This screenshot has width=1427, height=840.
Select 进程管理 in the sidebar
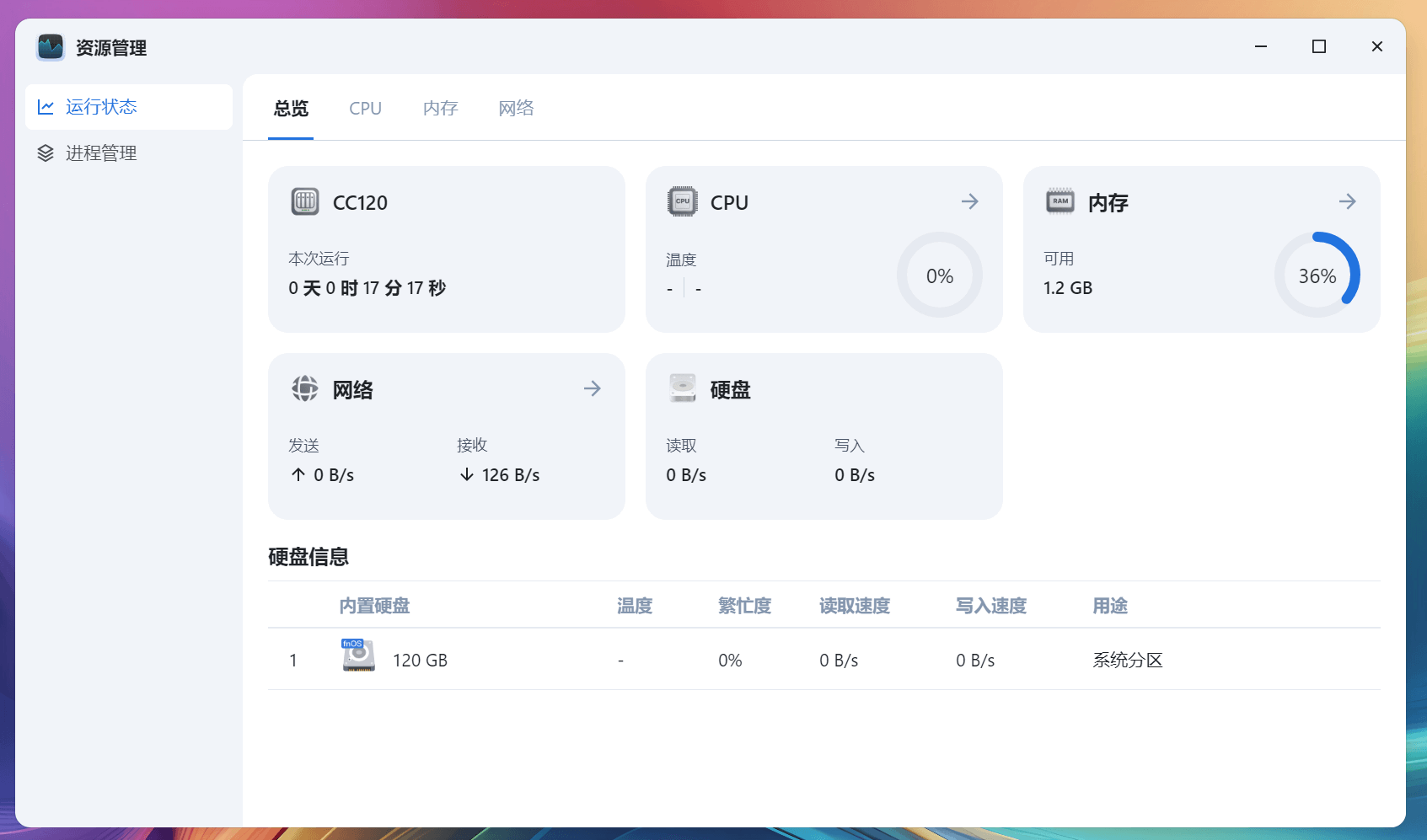(101, 152)
